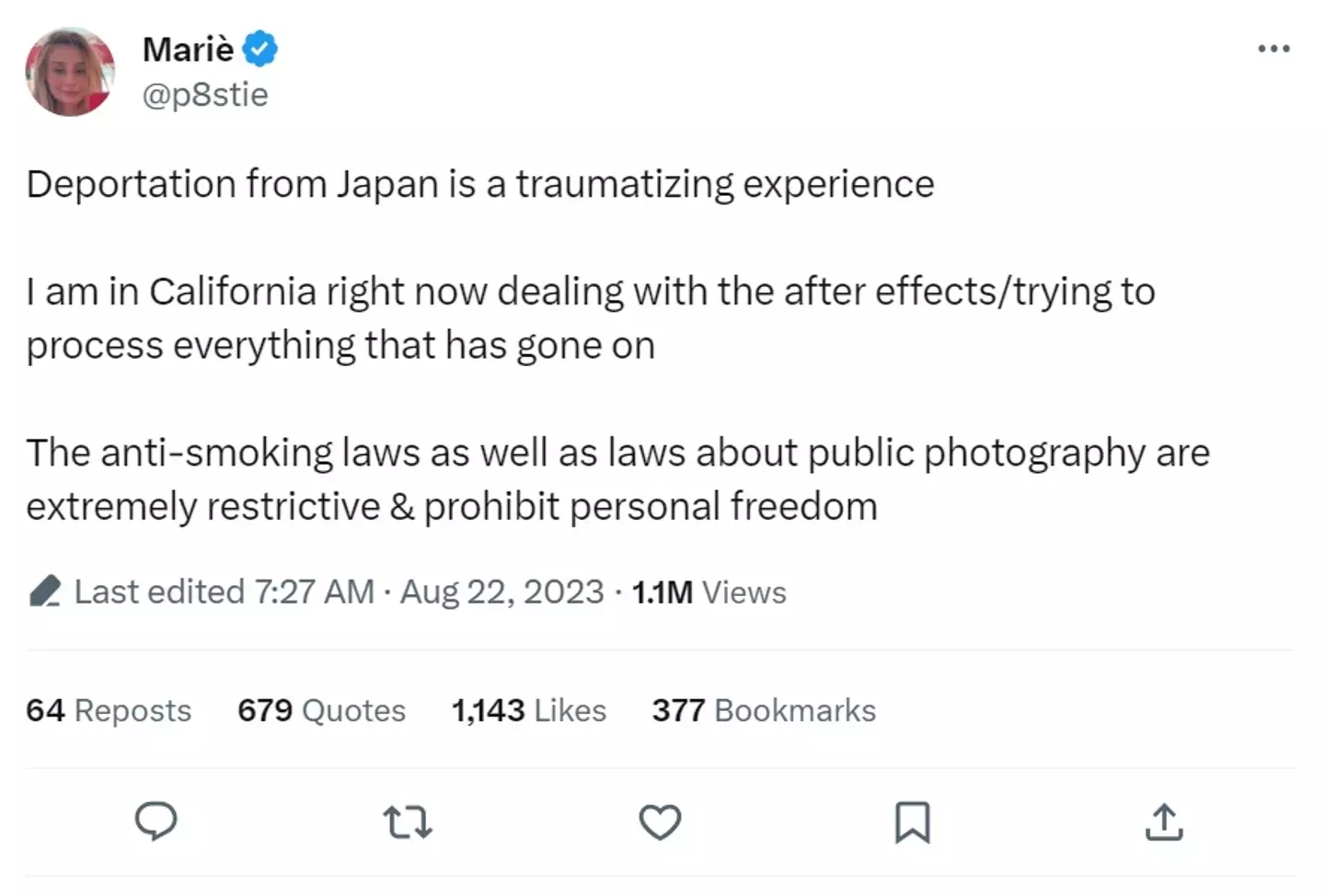Image resolution: width=1325 pixels, height=896 pixels.
Task: Open share options via the upload arrow icon
Action: (x=1164, y=821)
